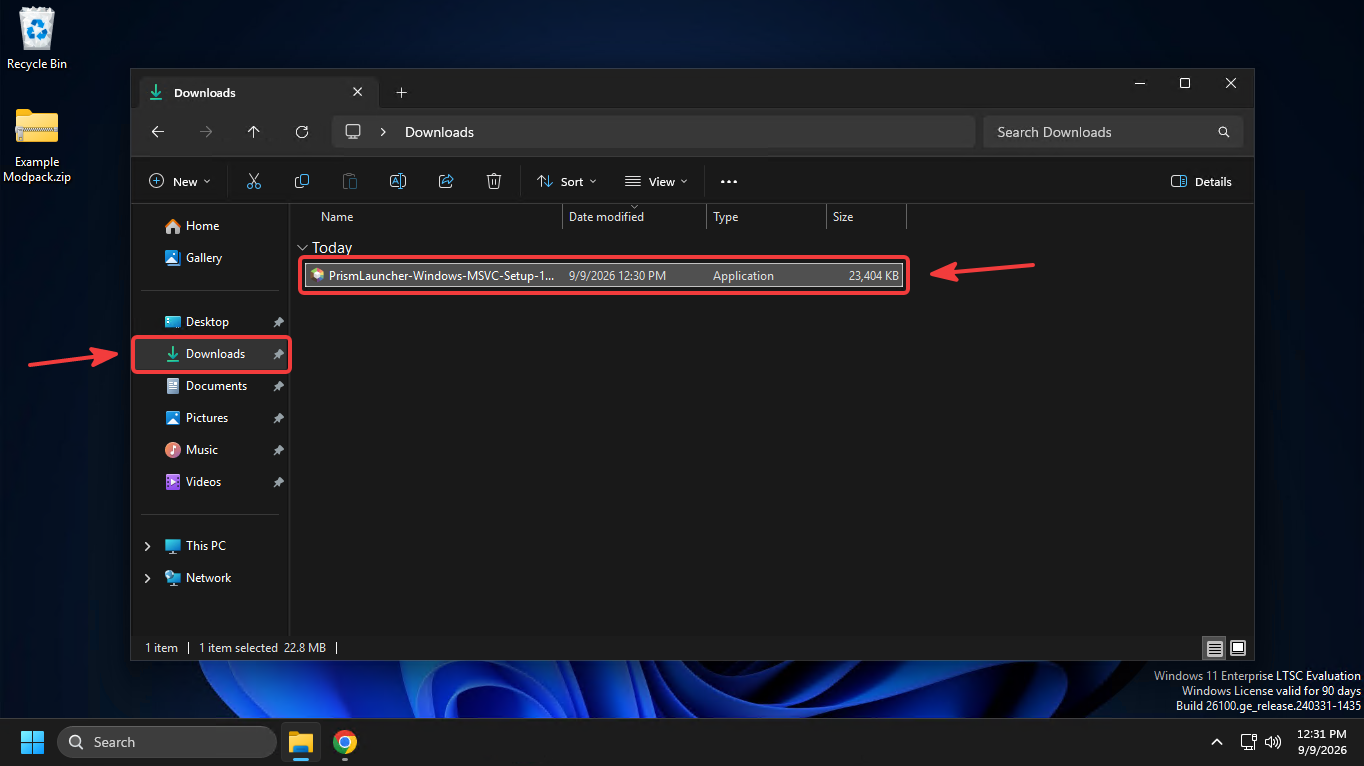Go back with the left arrow

[x=158, y=132]
